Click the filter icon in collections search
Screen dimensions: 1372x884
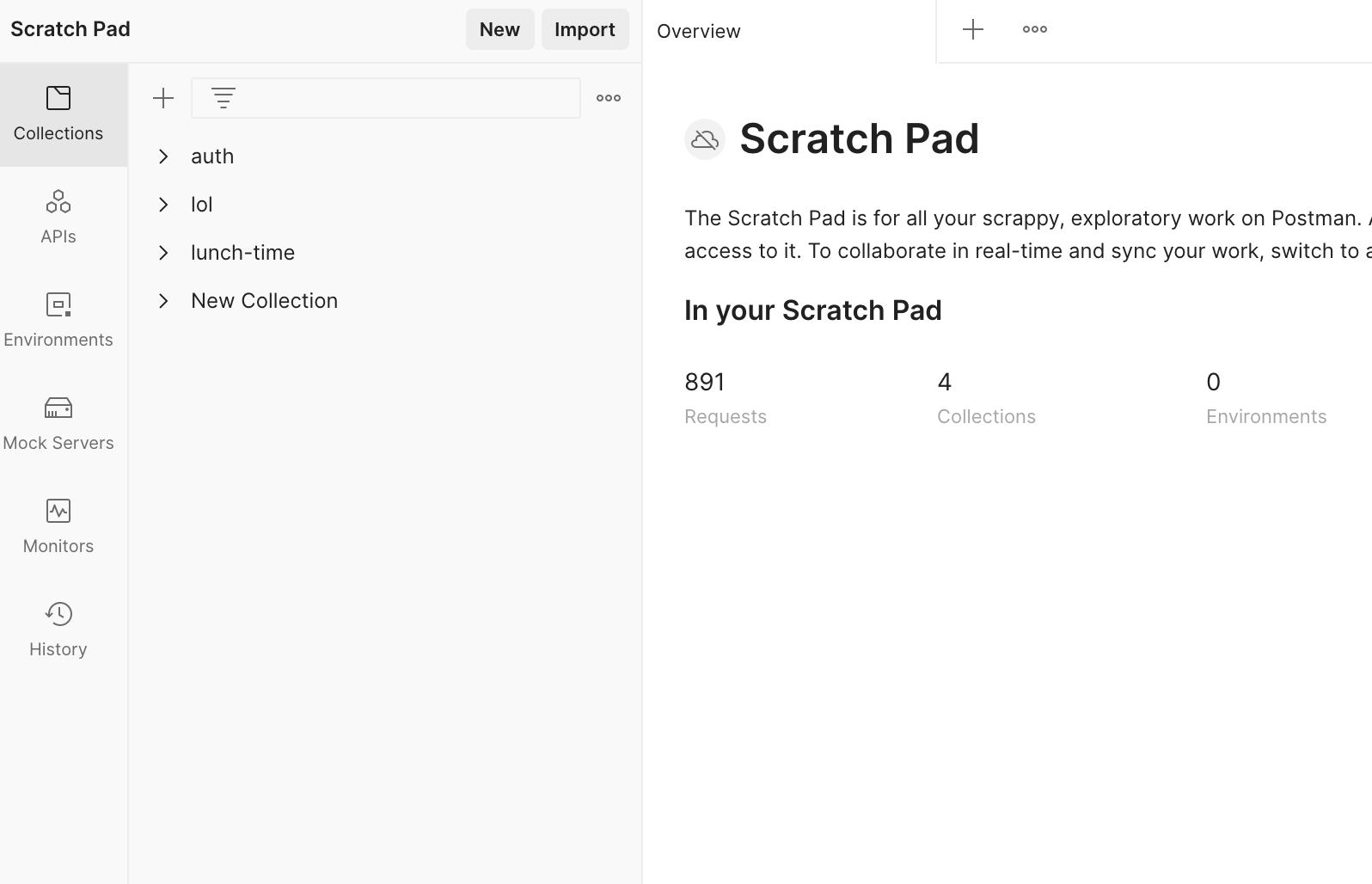coord(224,98)
